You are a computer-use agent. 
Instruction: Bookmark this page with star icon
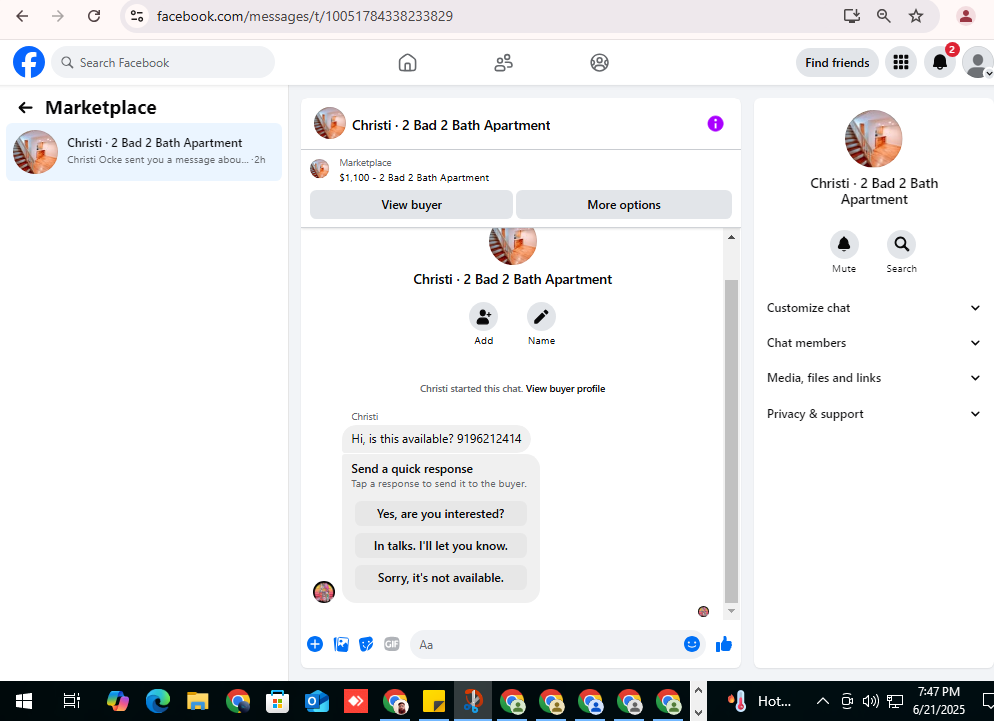916,16
